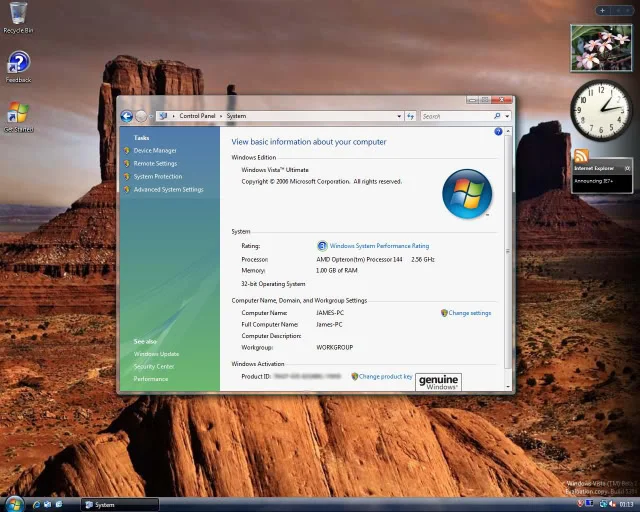Click the Change product key link
Screen dimensions: 640x512
[386, 376]
